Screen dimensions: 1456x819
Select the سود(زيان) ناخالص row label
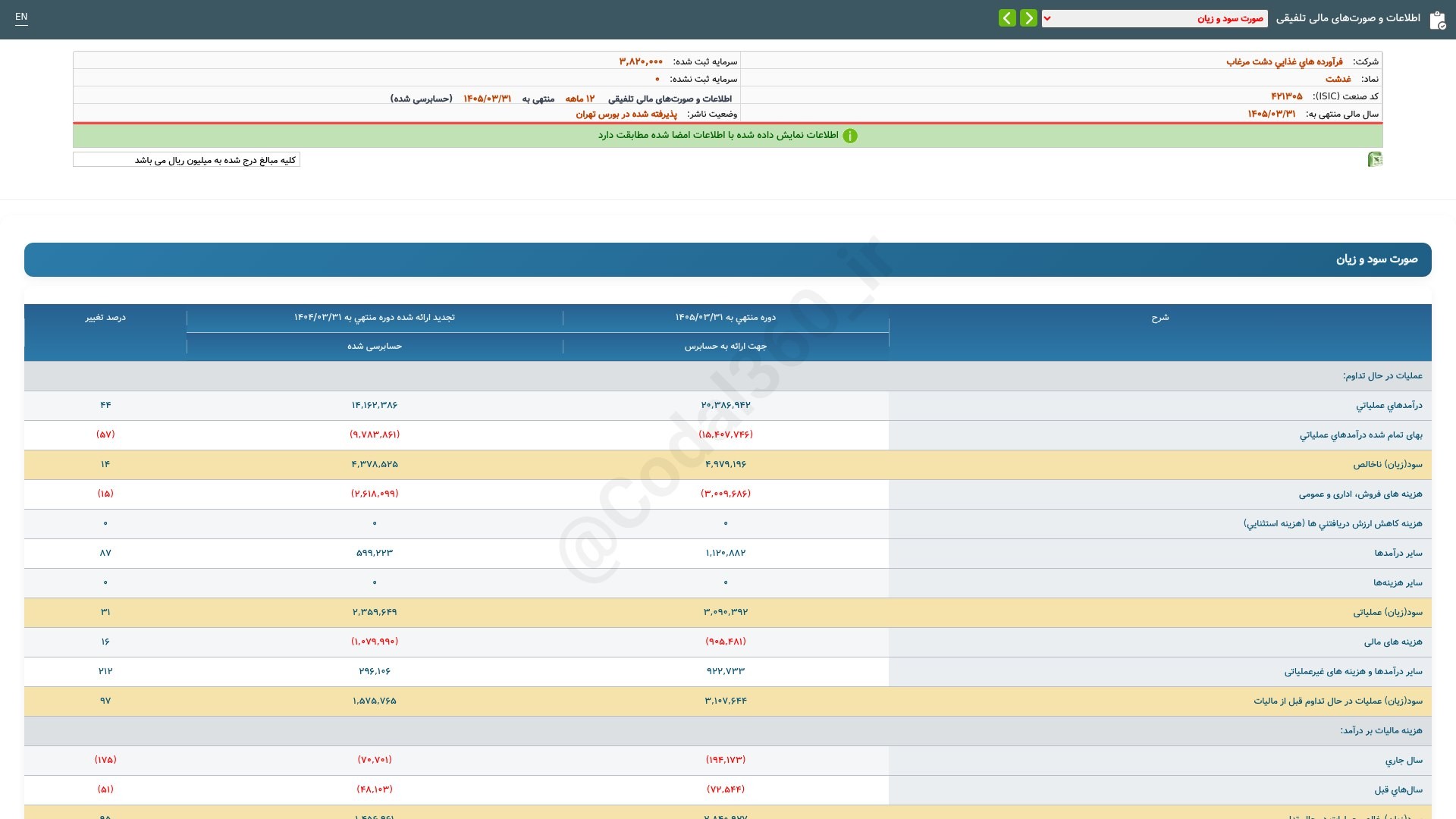[1388, 465]
